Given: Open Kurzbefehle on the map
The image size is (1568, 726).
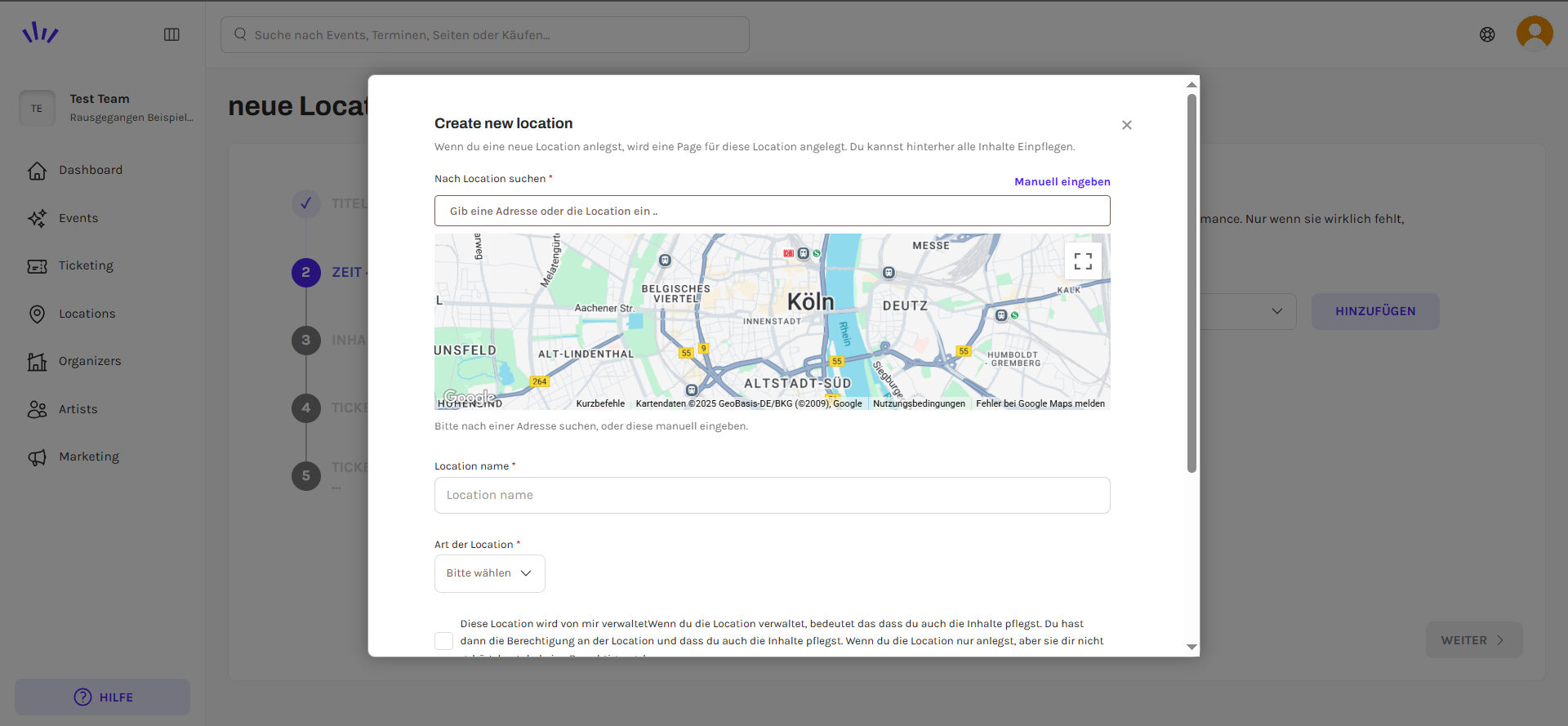Looking at the screenshot, I should [x=600, y=403].
